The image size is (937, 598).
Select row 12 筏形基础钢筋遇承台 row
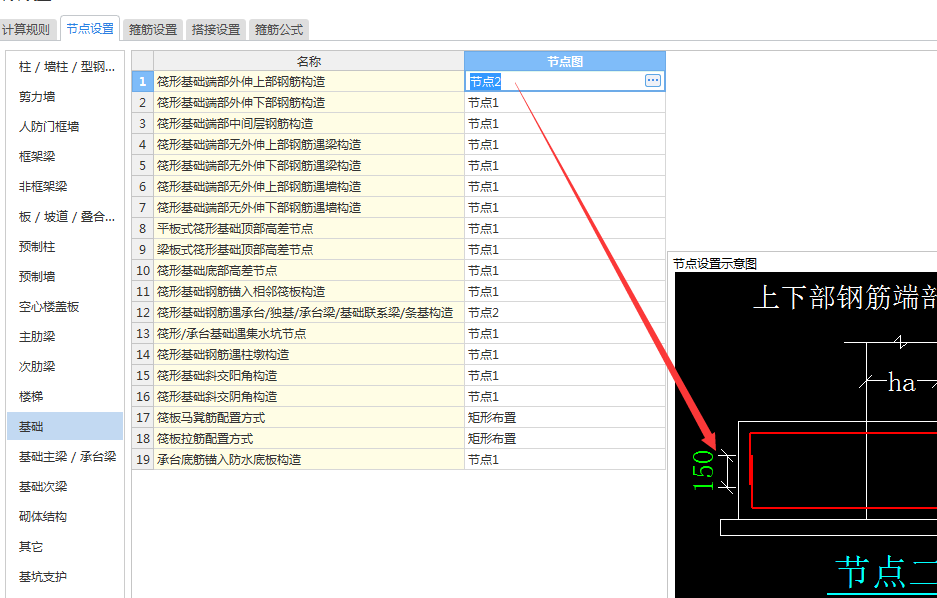click(309, 312)
